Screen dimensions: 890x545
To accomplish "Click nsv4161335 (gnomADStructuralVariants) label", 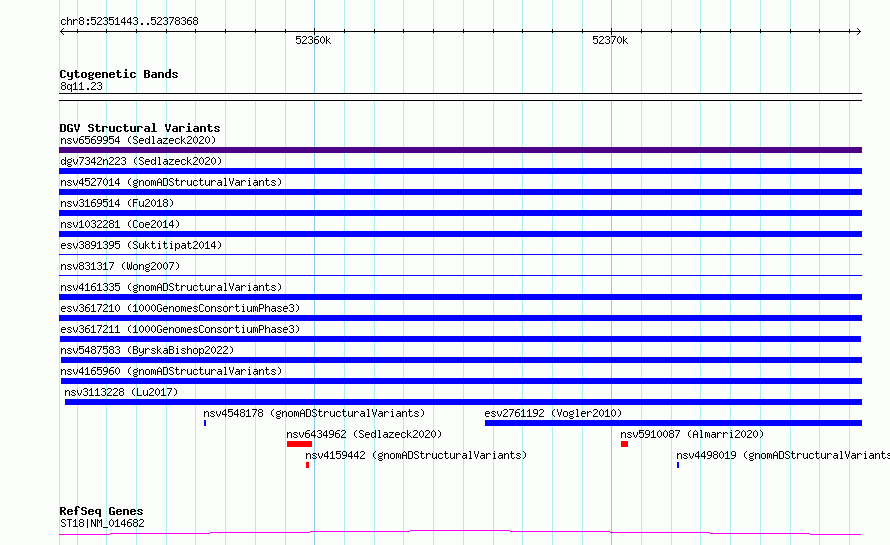I will (x=171, y=287).
